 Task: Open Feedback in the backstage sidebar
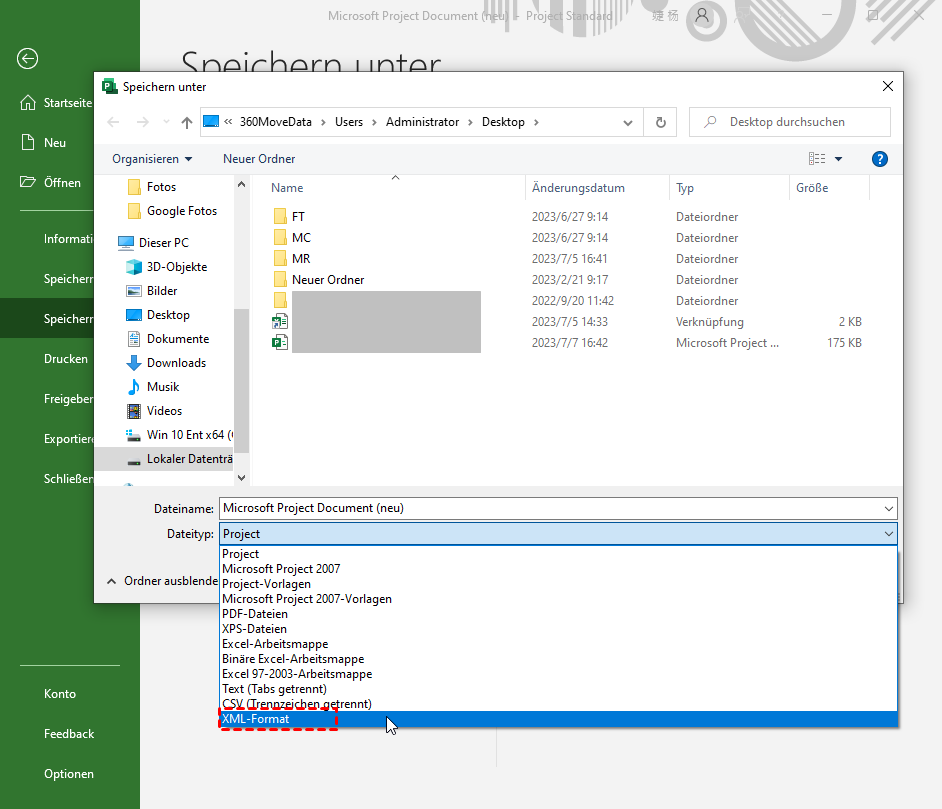(x=68, y=734)
